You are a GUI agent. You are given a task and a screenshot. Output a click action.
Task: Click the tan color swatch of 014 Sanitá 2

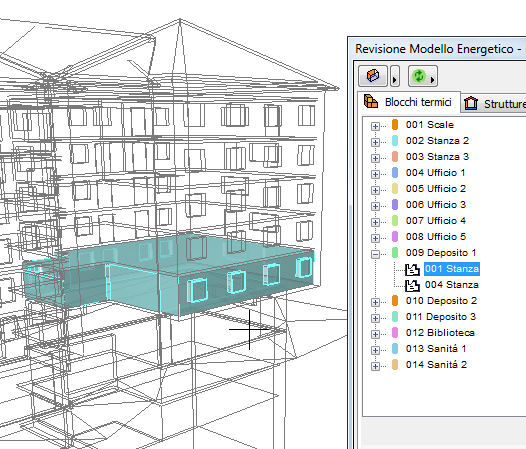click(x=395, y=364)
